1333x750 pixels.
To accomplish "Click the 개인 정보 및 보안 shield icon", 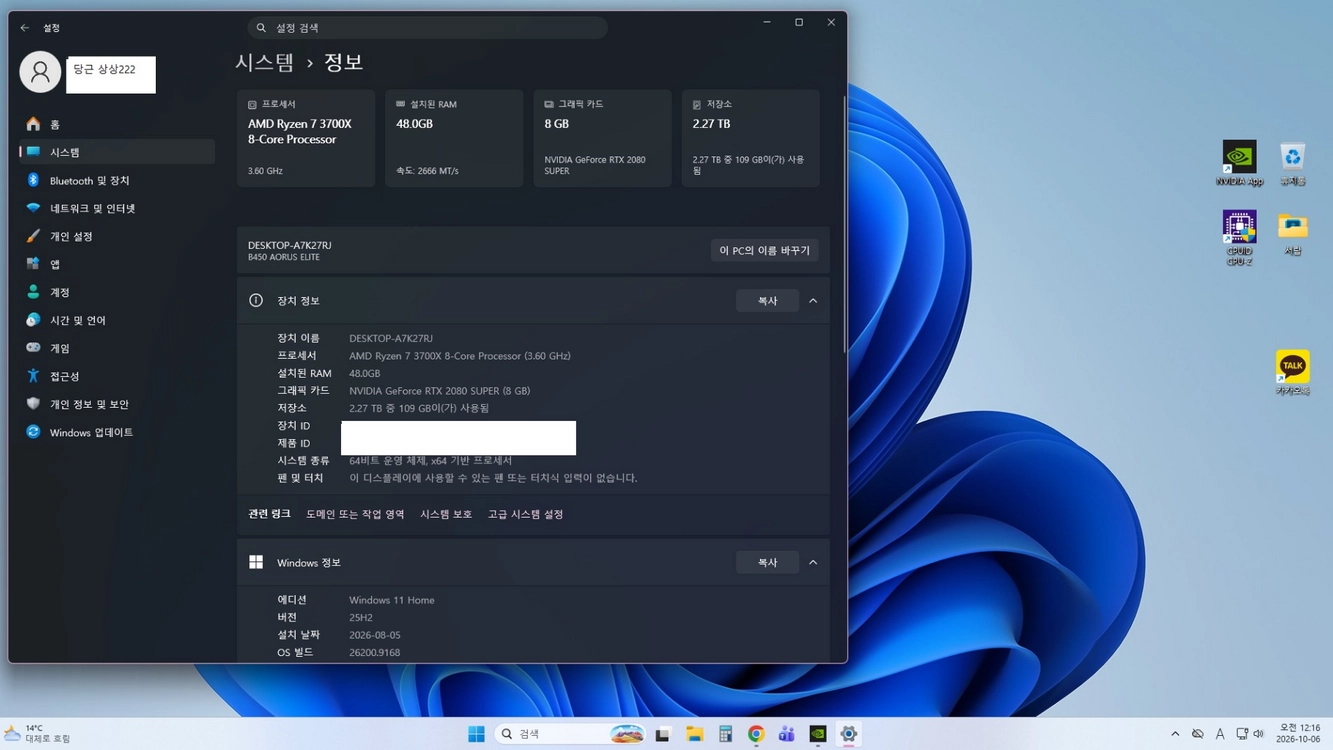I will [33, 404].
